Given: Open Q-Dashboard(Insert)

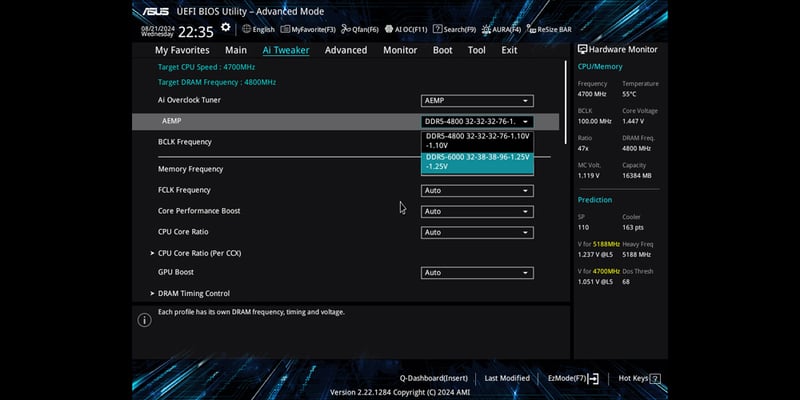Looking at the screenshot, I should tap(434, 378).
